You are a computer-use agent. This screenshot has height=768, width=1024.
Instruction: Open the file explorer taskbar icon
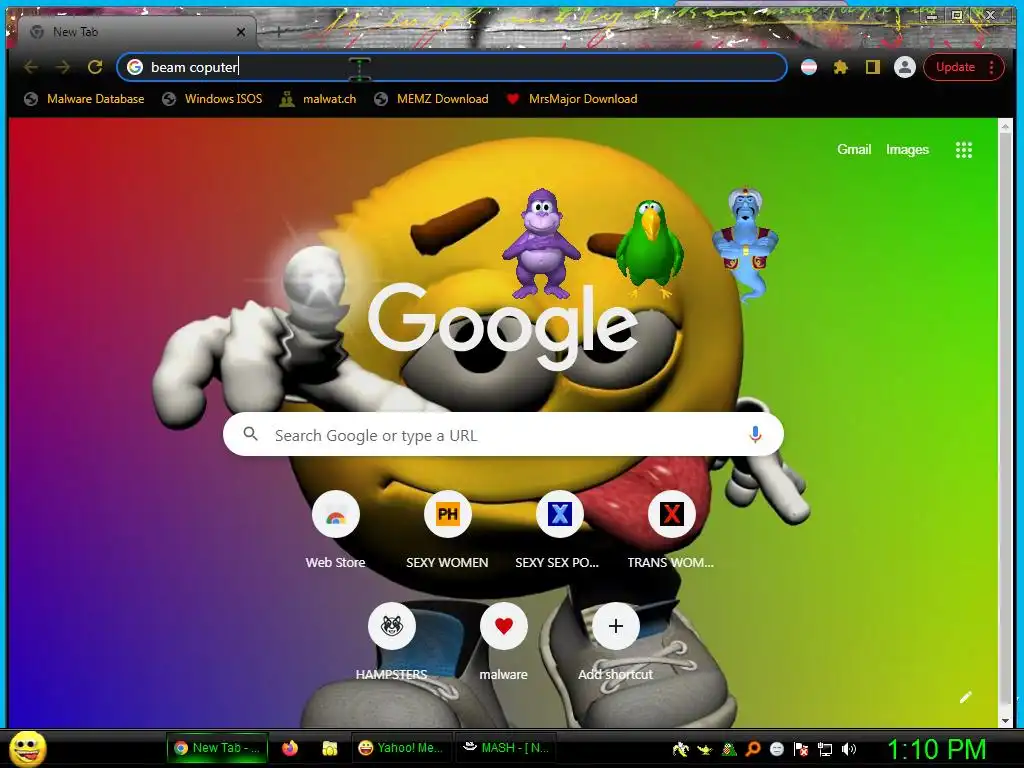point(330,748)
